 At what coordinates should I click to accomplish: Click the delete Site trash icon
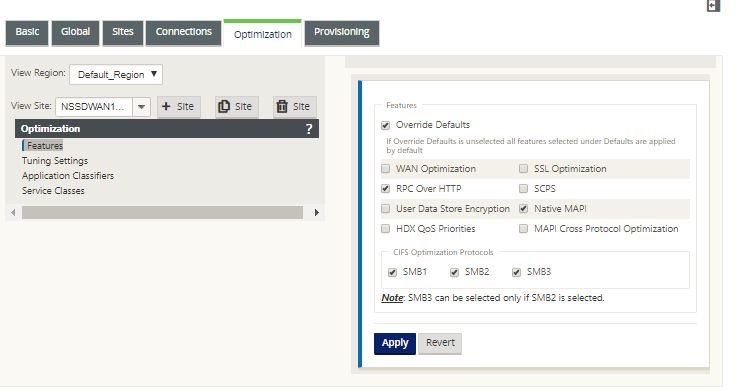click(282, 107)
